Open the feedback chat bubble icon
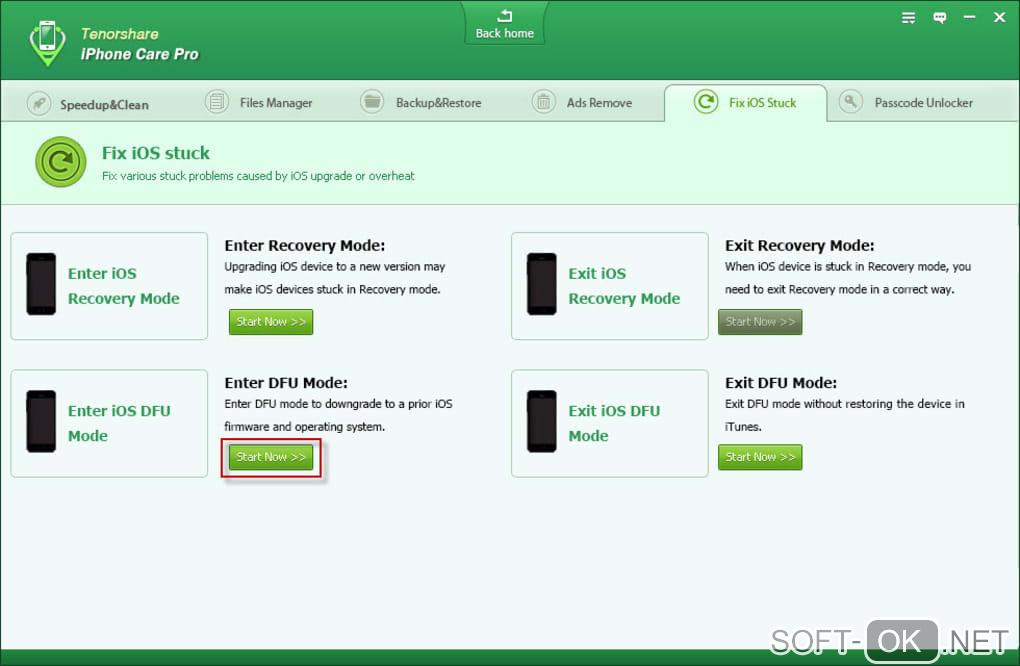This screenshot has width=1020, height=666. [x=939, y=18]
